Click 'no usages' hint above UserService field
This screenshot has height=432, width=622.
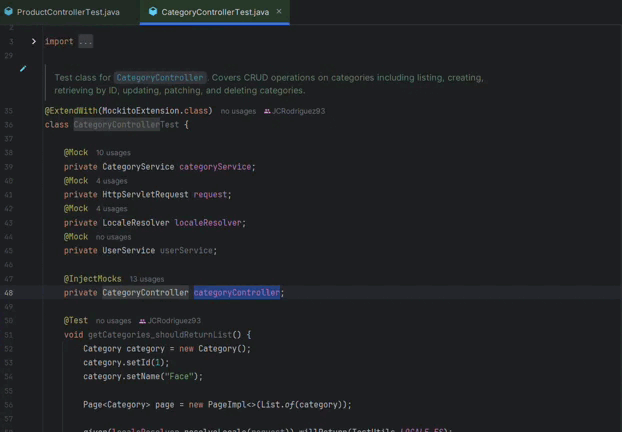pos(113,237)
